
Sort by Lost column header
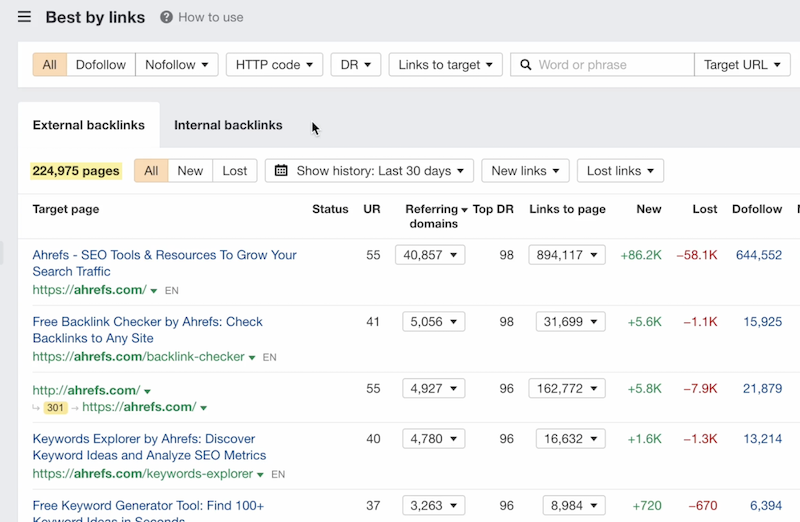click(705, 209)
